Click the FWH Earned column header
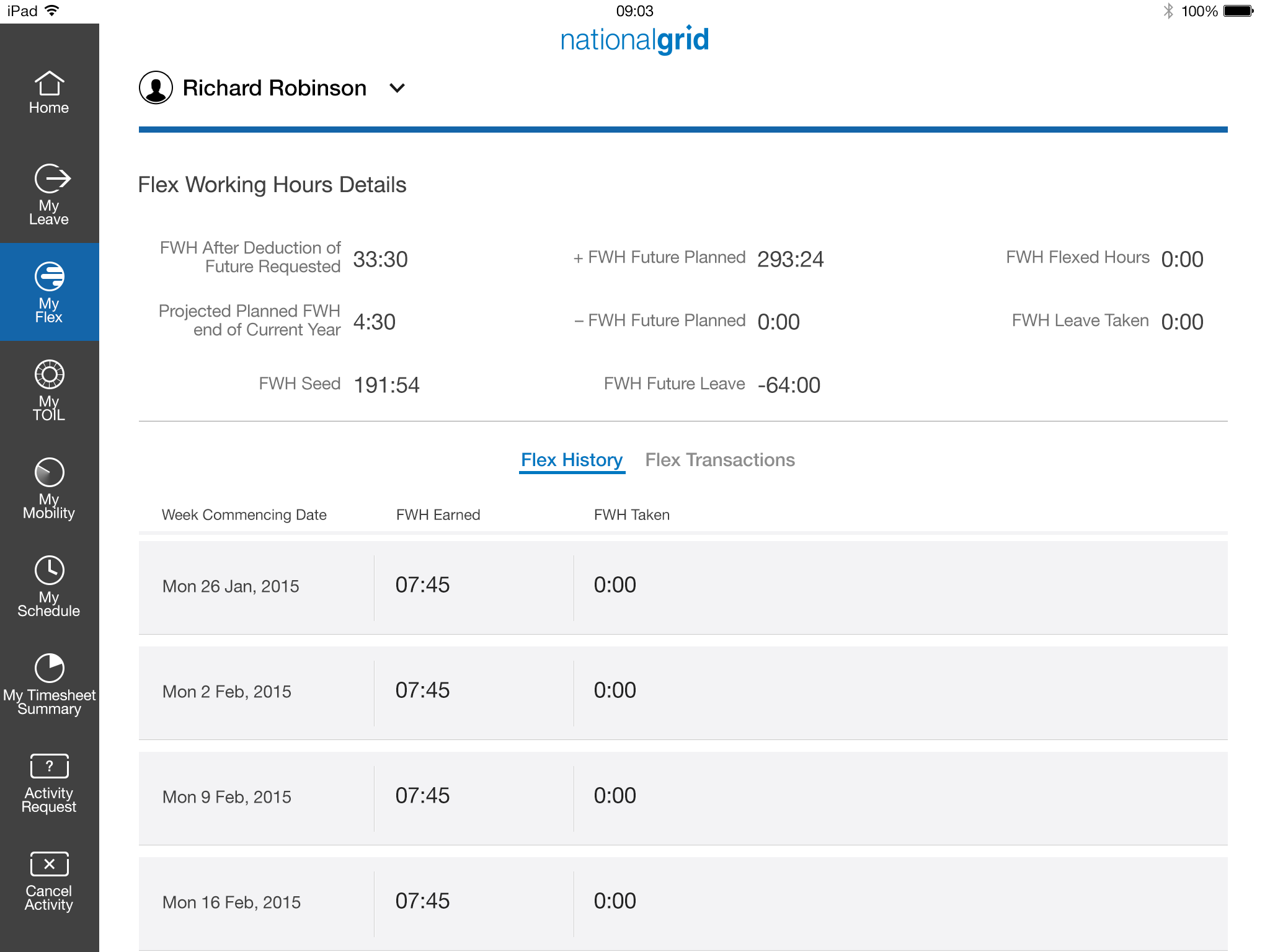Screen dimensions: 1270x952 (438, 515)
